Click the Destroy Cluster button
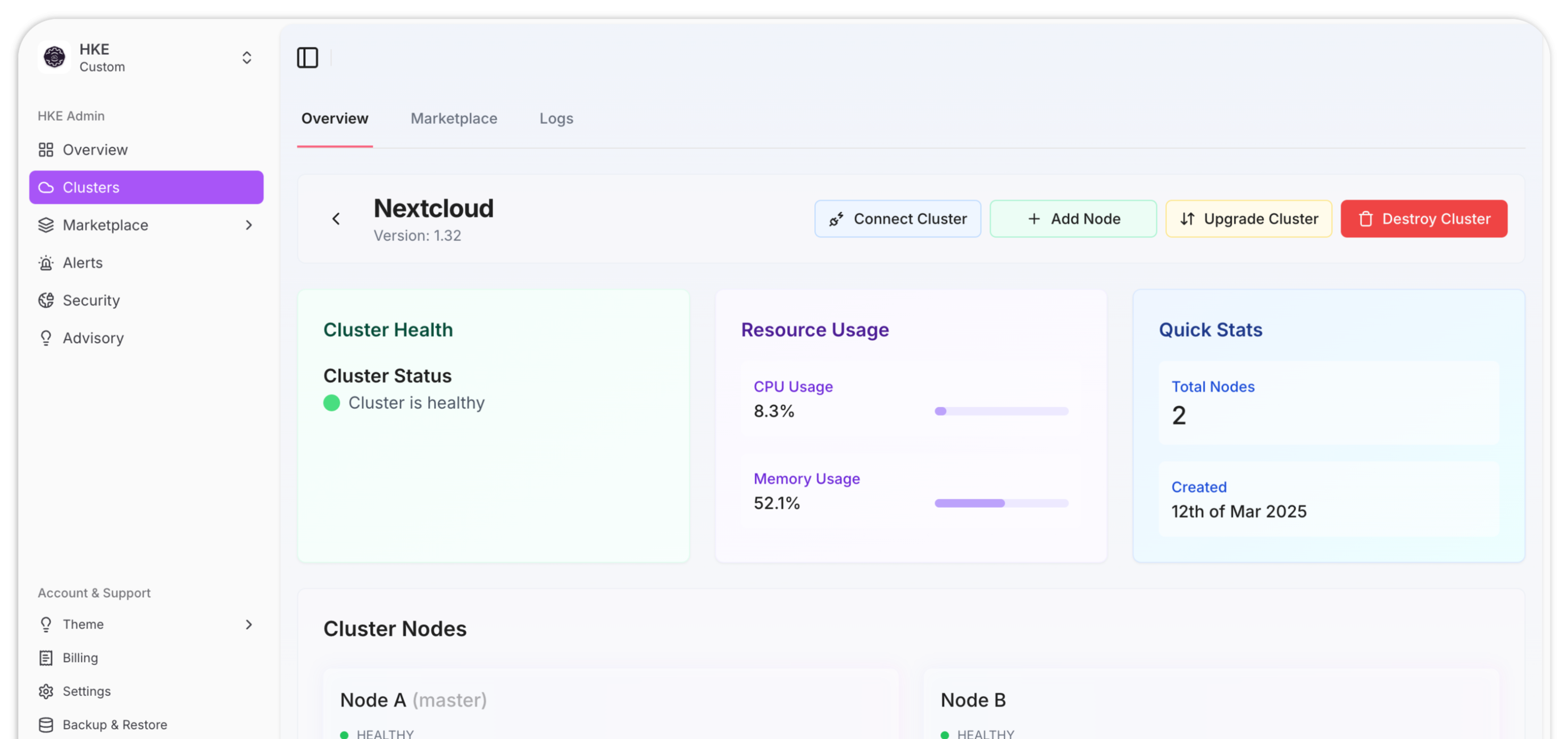 1423,219
